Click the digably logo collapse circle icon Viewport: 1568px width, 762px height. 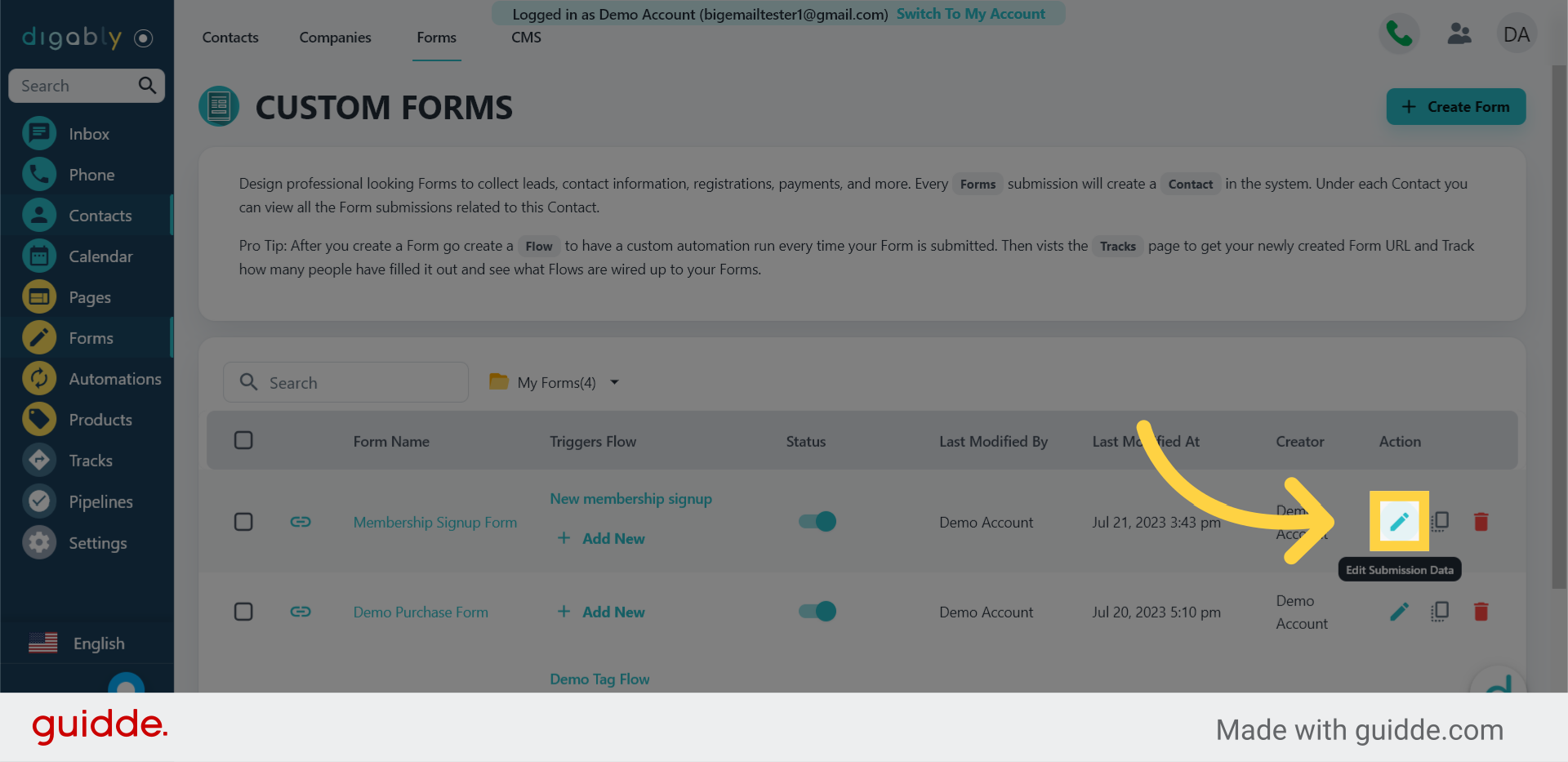(x=144, y=38)
